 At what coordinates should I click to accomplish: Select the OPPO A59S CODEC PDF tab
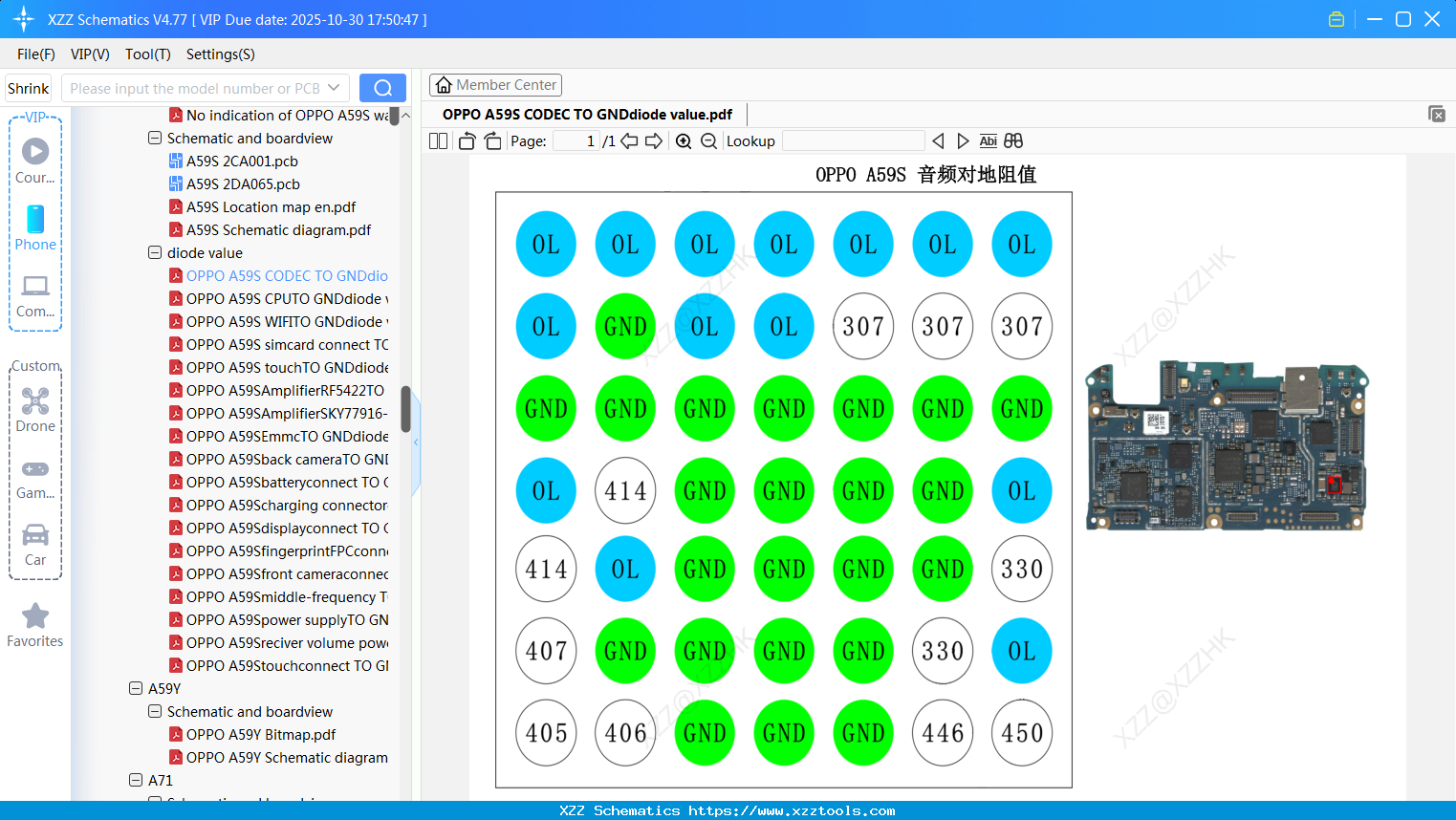pyautogui.click(x=587, y=115)
